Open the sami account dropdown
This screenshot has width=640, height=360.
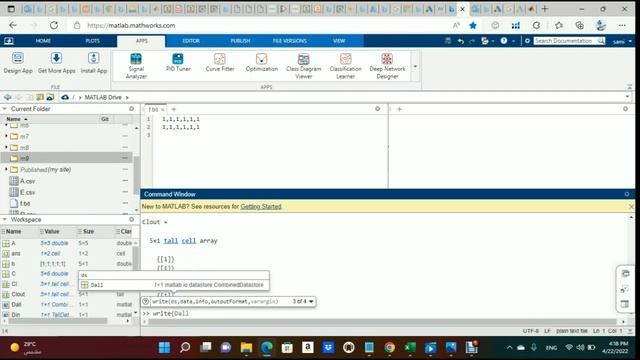click(x=622, y=41)
